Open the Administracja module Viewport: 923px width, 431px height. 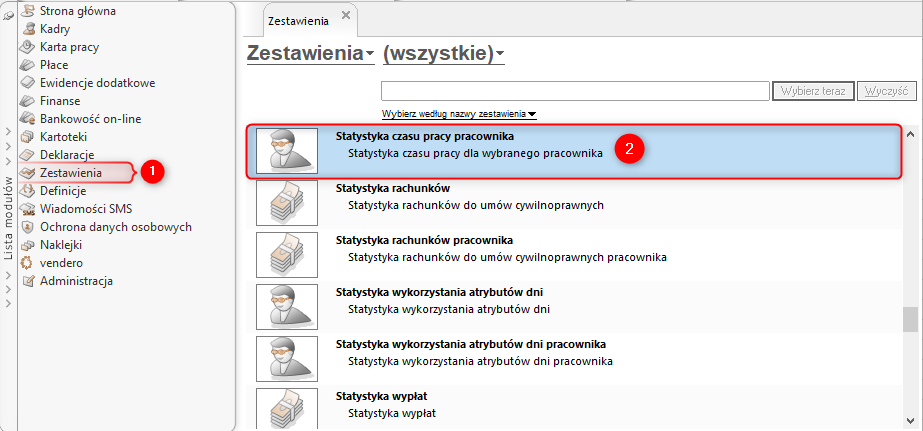click(77, 281)
